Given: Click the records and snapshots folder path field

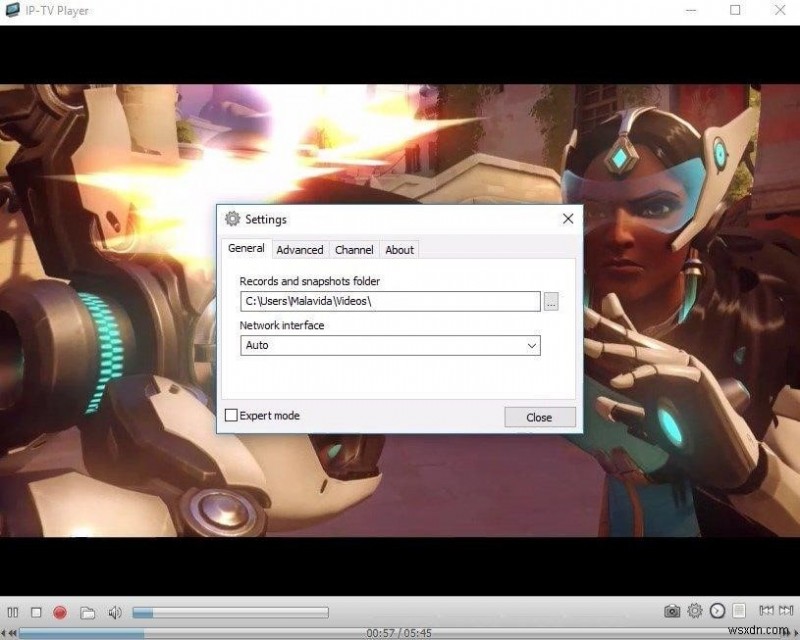Looking at the screenshot, I should click(390, 301).
